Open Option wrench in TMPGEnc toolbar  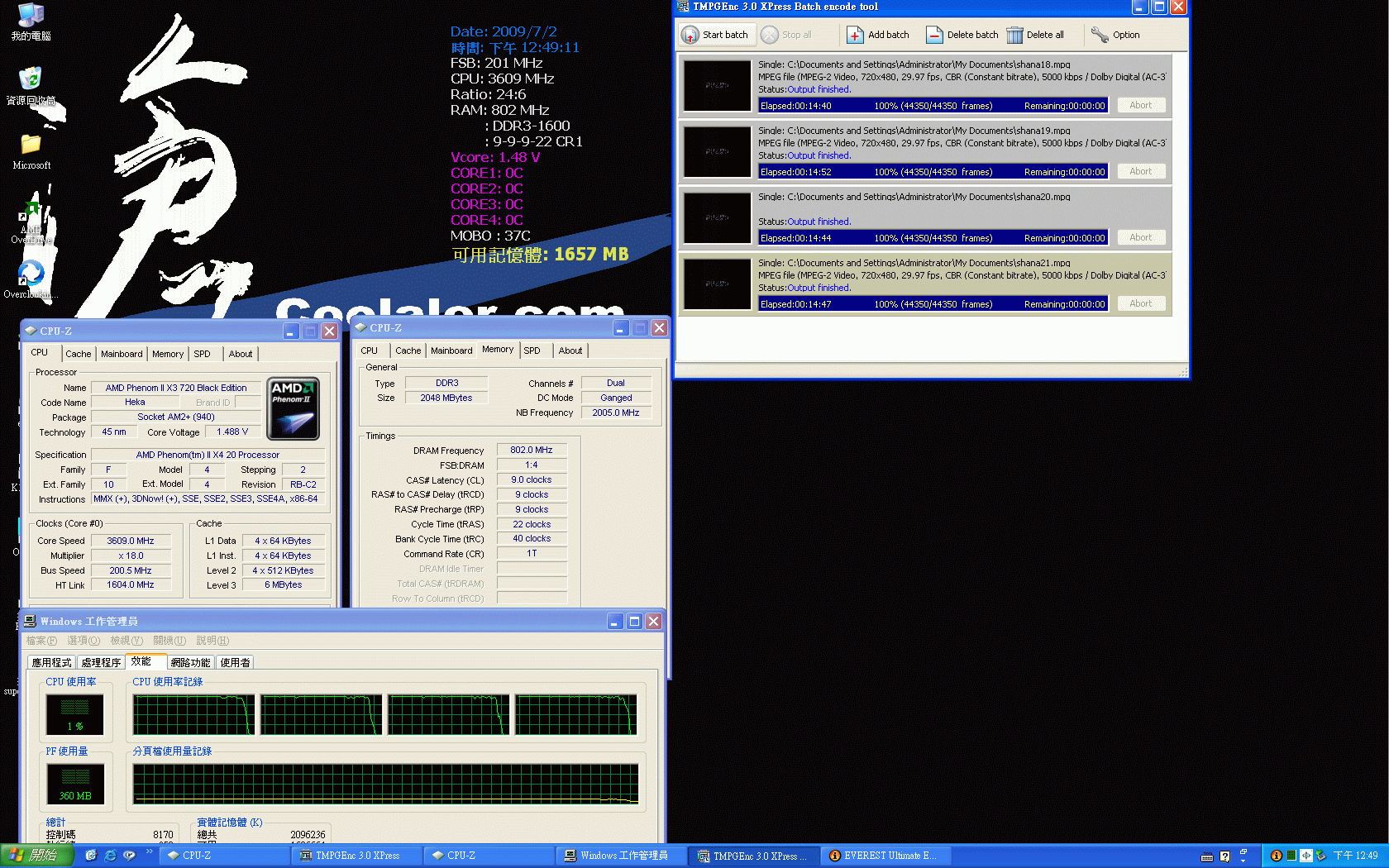[1115, 35]
